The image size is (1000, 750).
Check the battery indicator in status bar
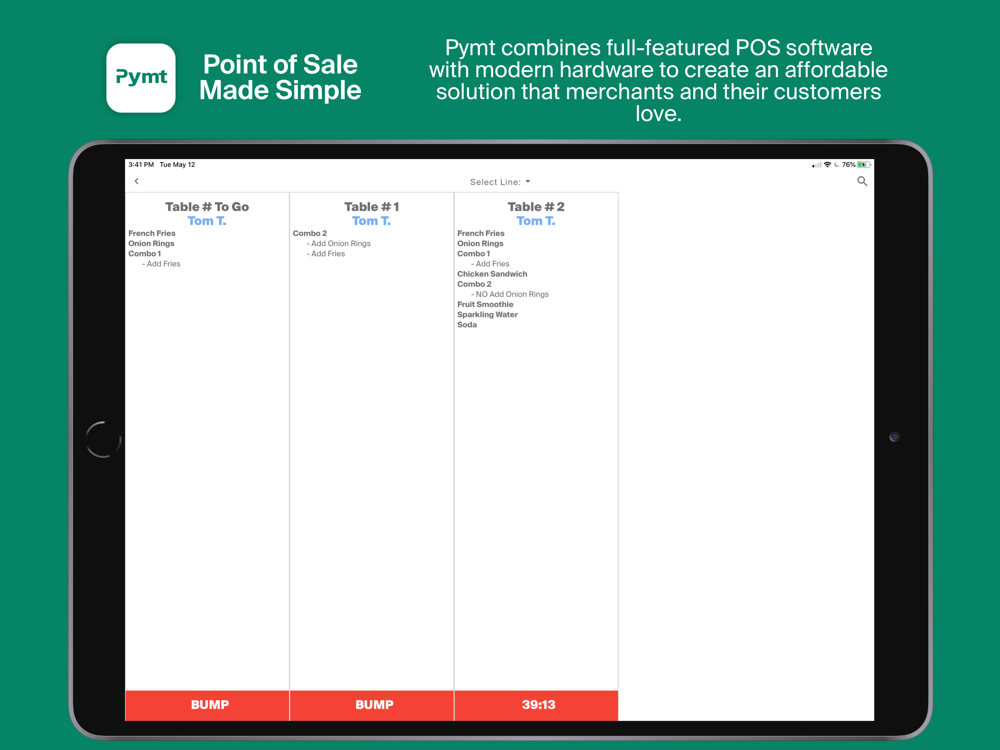(x=864, y=165)
